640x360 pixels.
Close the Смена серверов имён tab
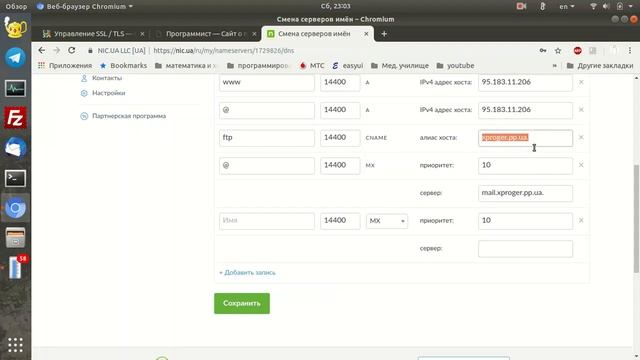pos(366,34)
